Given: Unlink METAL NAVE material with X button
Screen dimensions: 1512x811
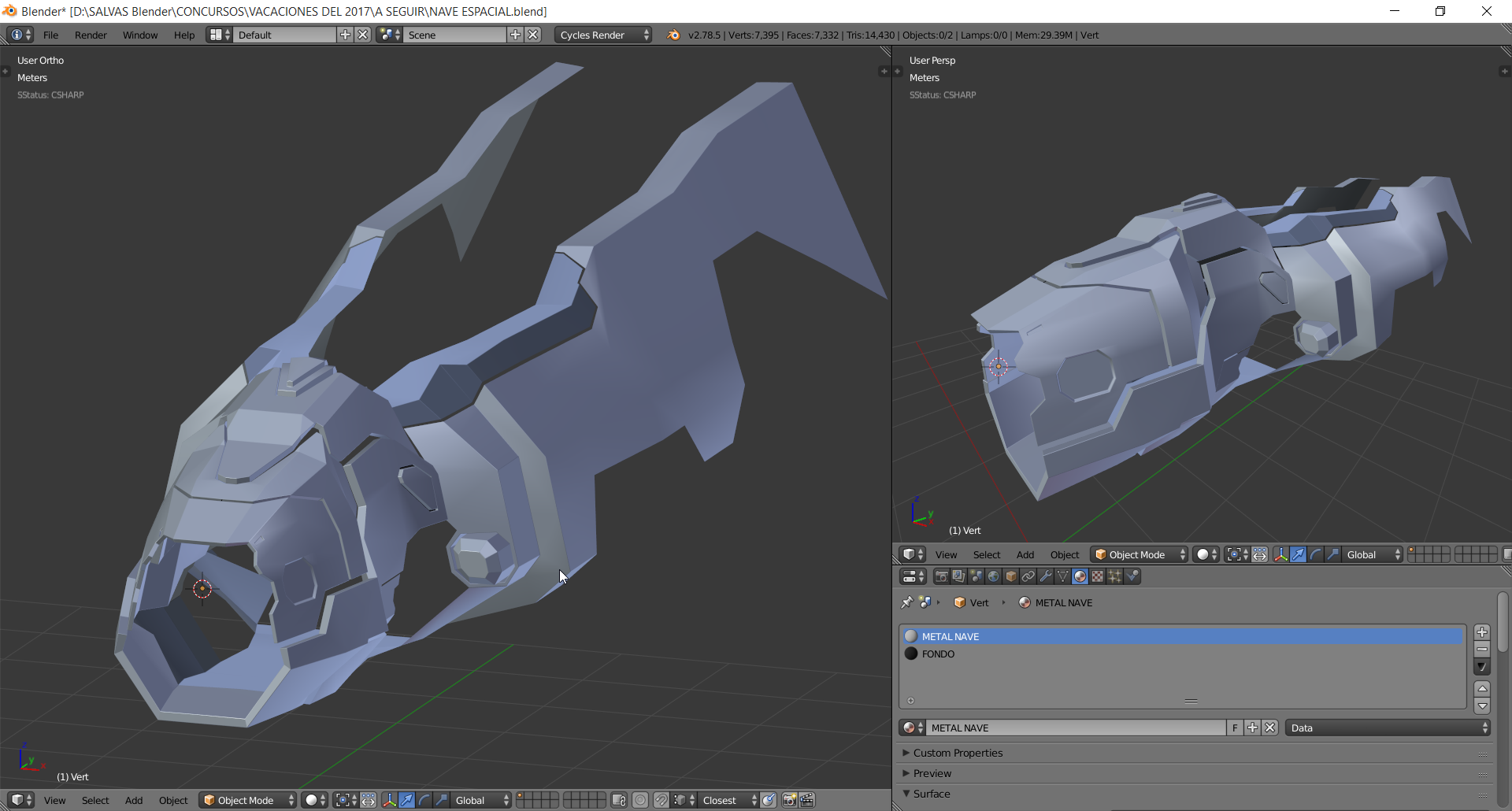Looking at the screenshot, I should 1270,728.
